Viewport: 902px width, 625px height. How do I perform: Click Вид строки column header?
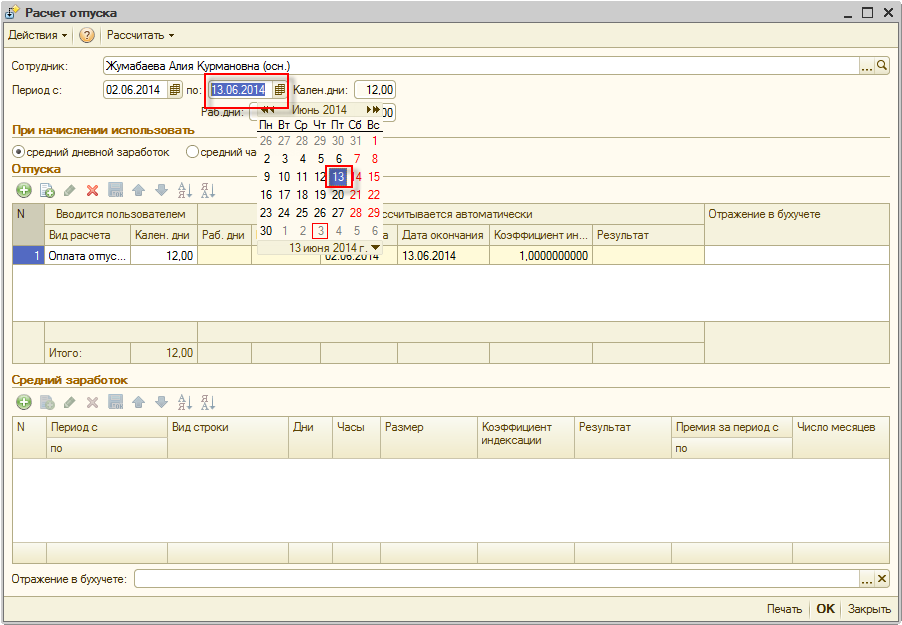coord(228,438)
